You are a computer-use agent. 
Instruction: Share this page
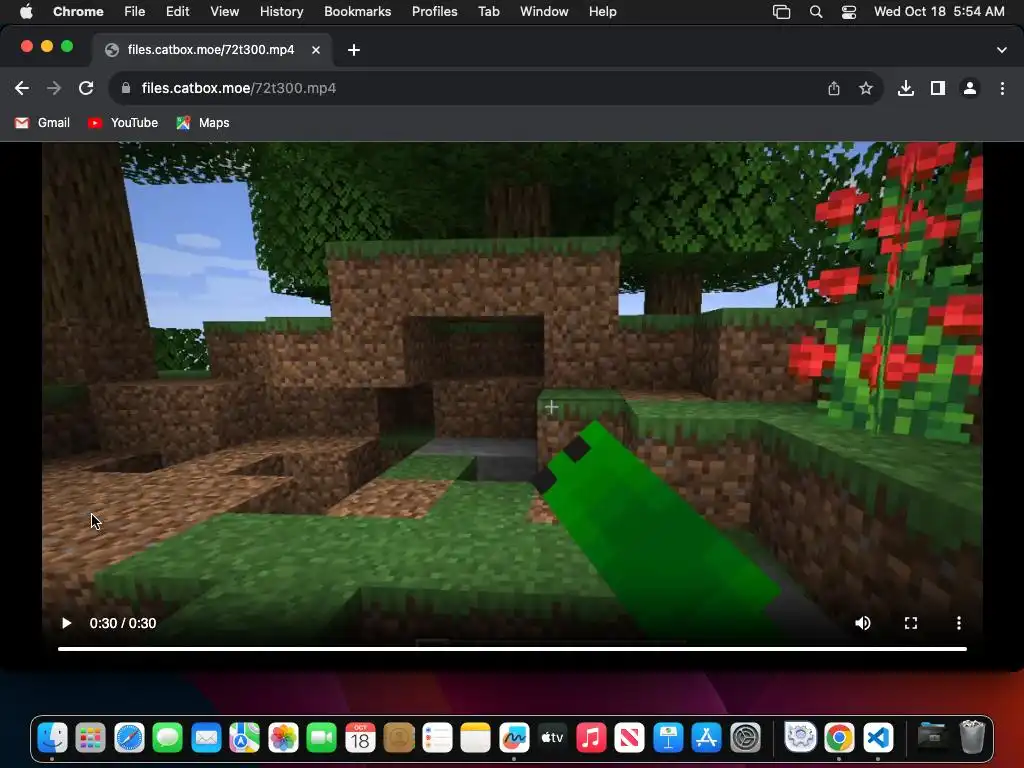tap(834, 88)
